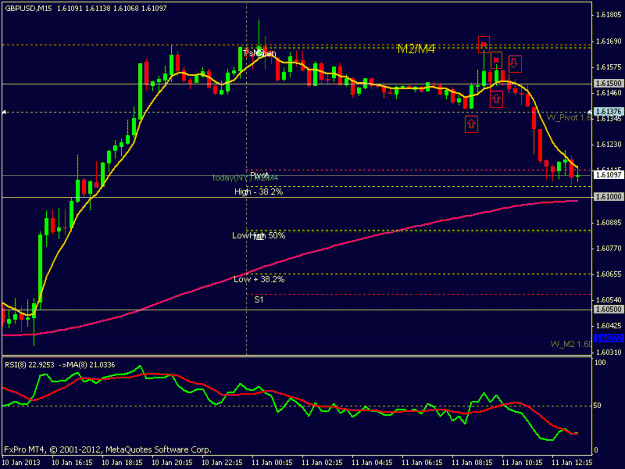Click the '11 Jan 08:15' time axis label
Image resolution: width=625 pixels, height=469 pixels.
472,463
